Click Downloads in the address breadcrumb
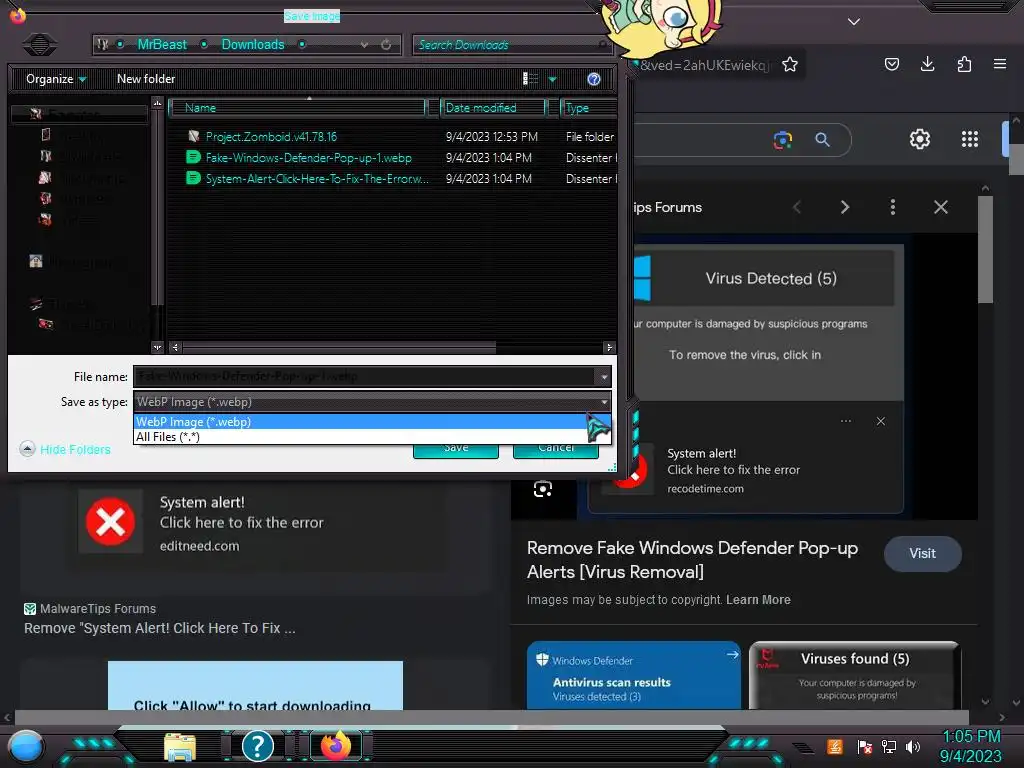Screen dimensions: 1024x768 tap(253, 44)
